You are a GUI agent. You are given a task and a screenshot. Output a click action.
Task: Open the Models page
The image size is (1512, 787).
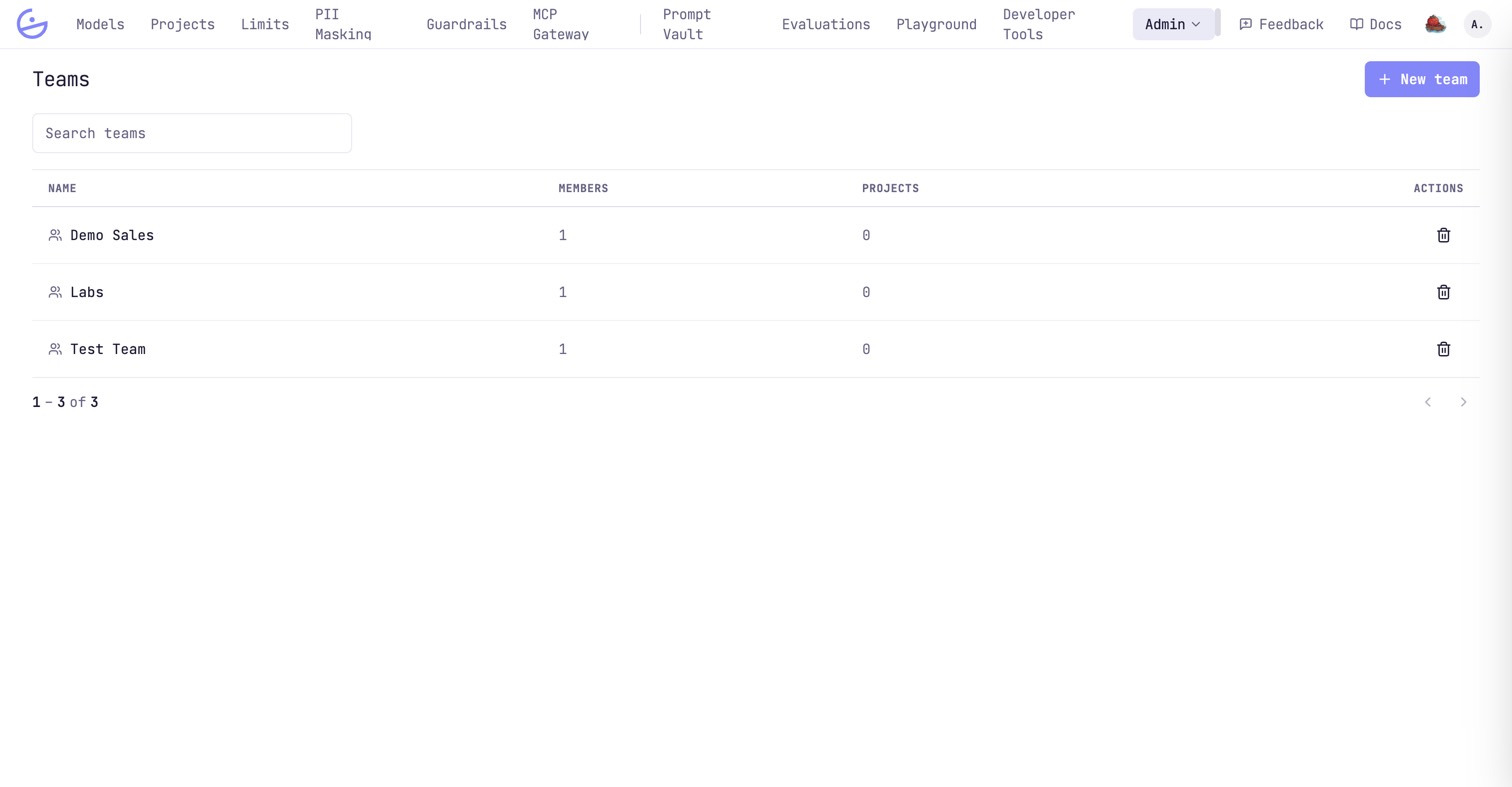pyautogui.click(x=100, y=24)
